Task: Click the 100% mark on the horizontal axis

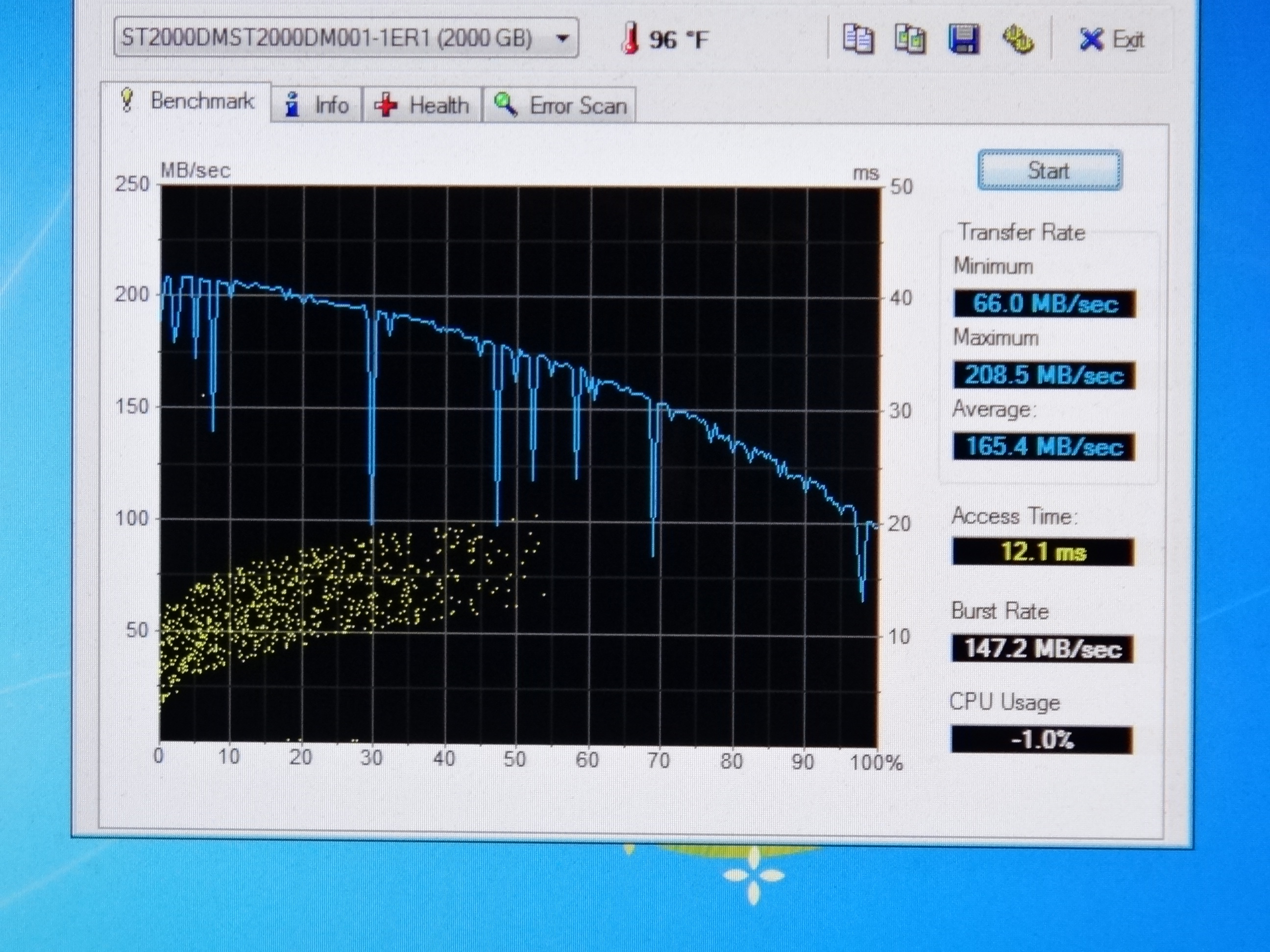Action: pos(877,762)
